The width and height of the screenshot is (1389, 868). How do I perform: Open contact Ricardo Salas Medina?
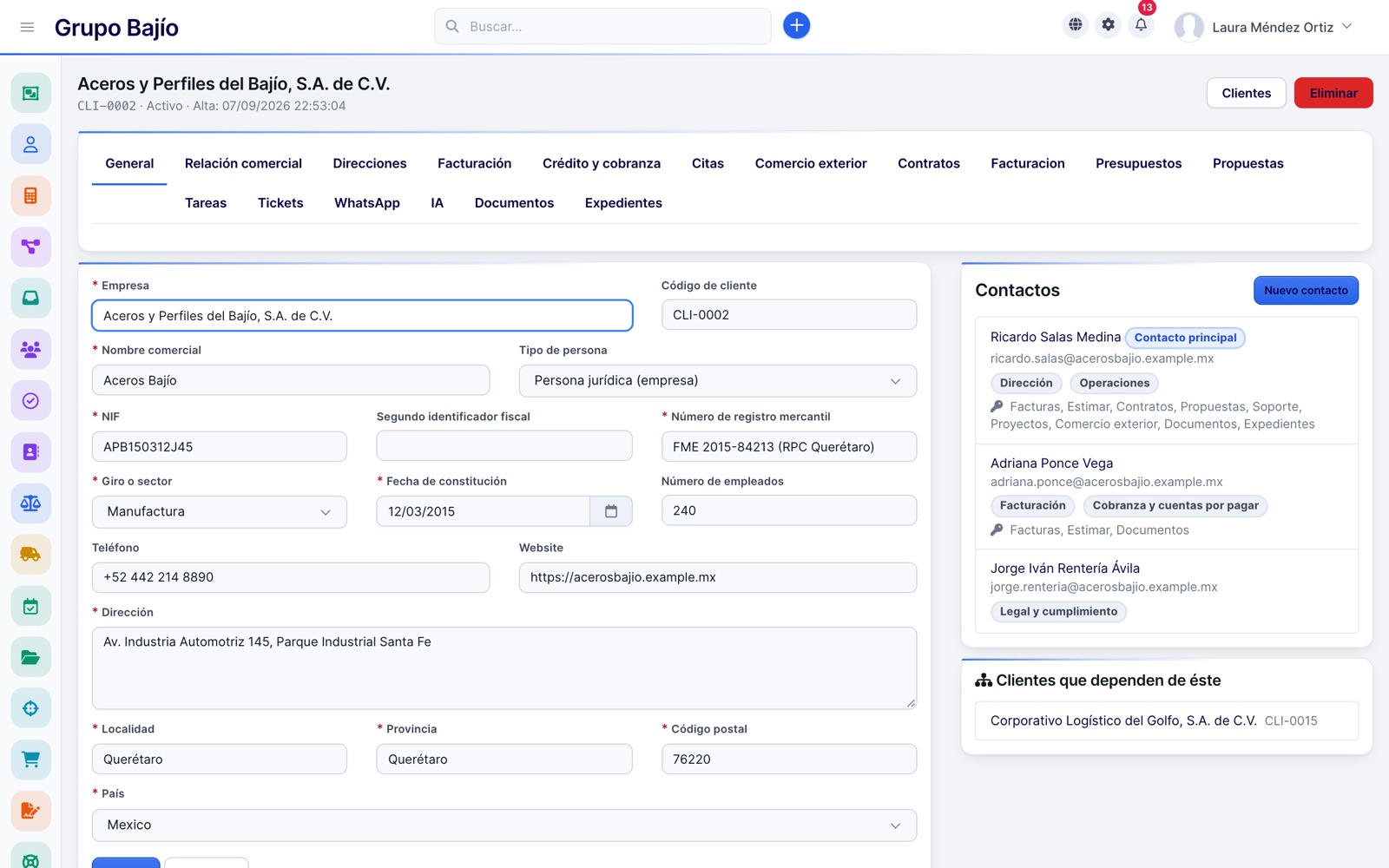[1056, 337]
